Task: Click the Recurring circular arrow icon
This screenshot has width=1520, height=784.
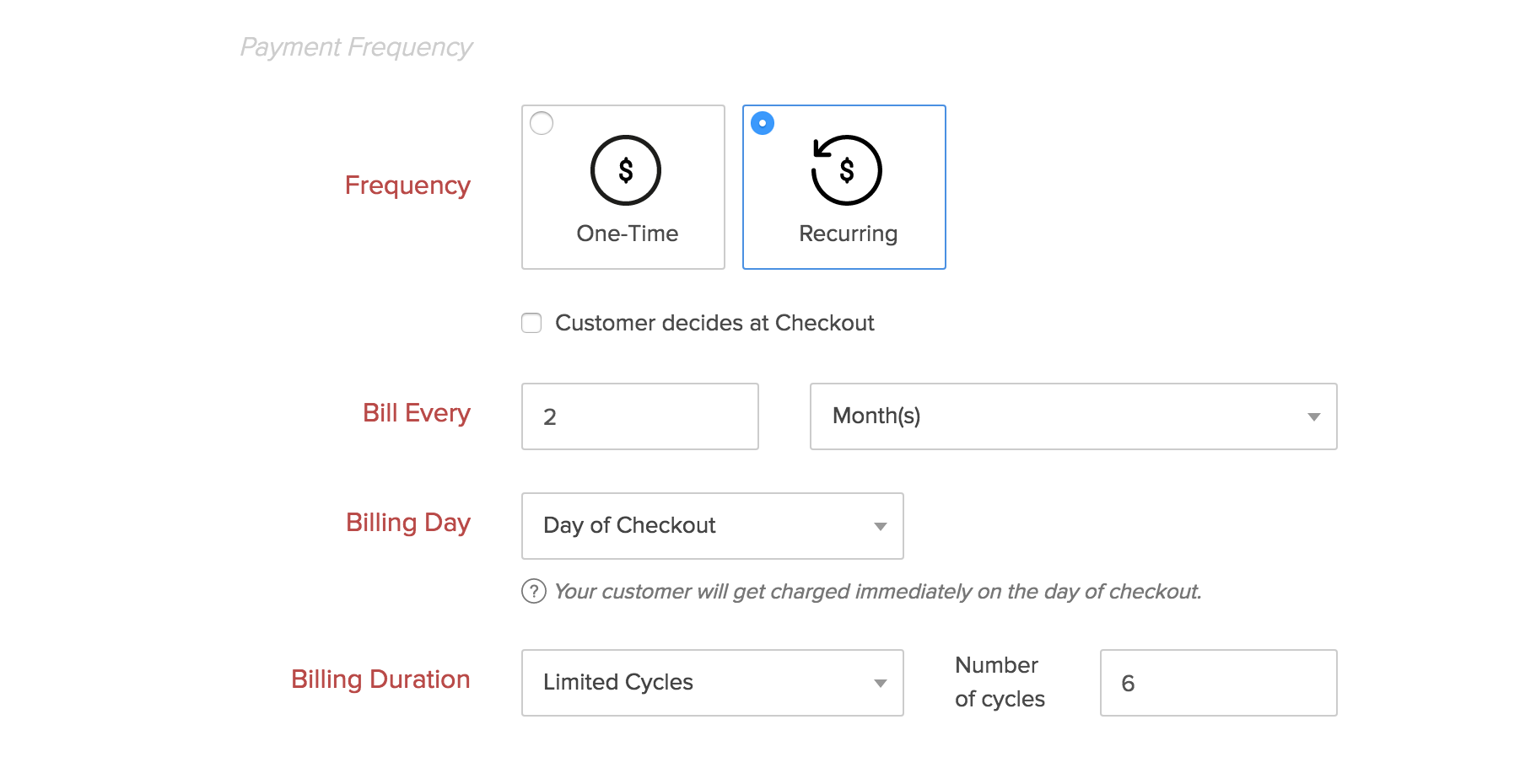Action: click(846, 169)
